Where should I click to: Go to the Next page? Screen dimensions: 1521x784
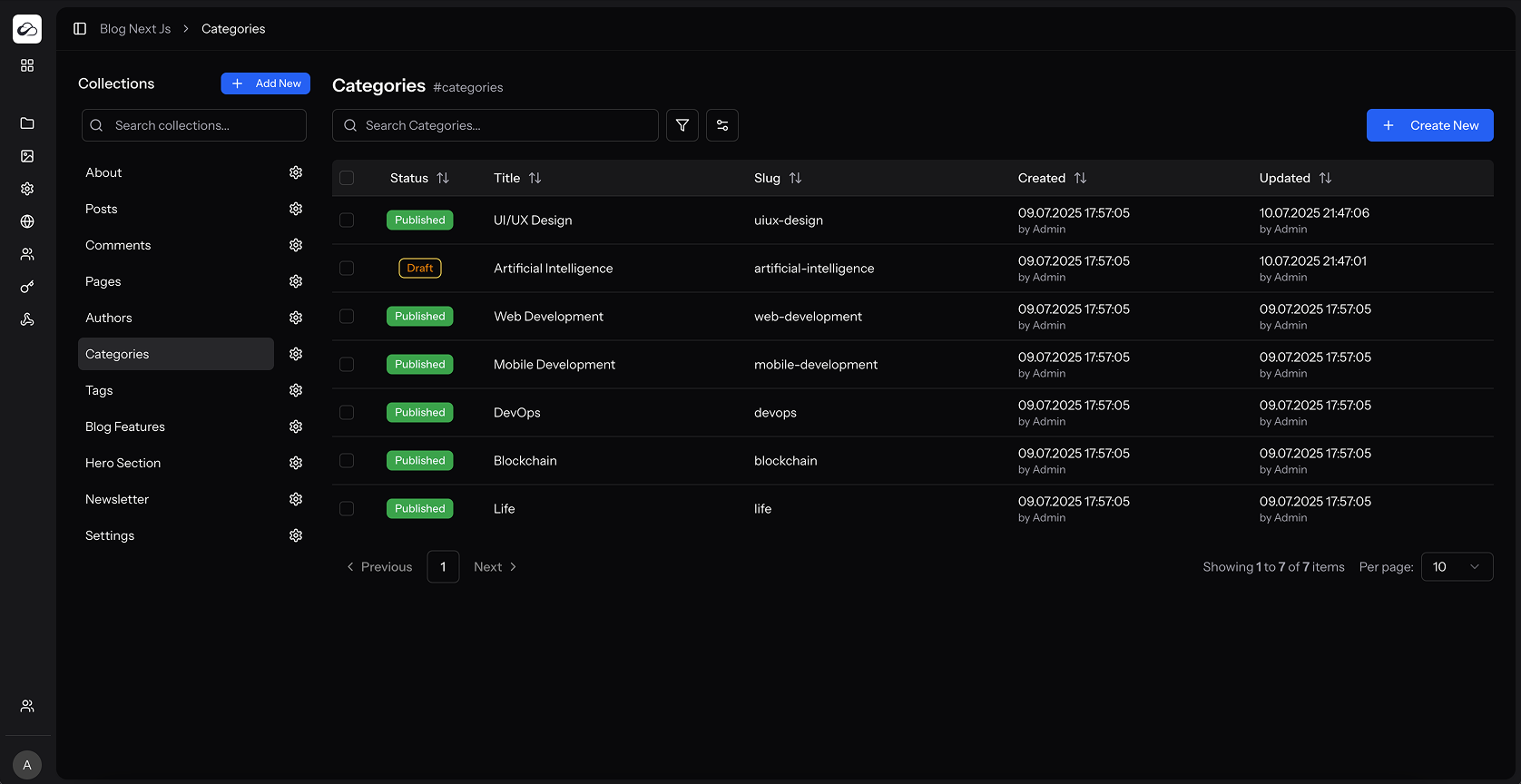tap(496, 566)
